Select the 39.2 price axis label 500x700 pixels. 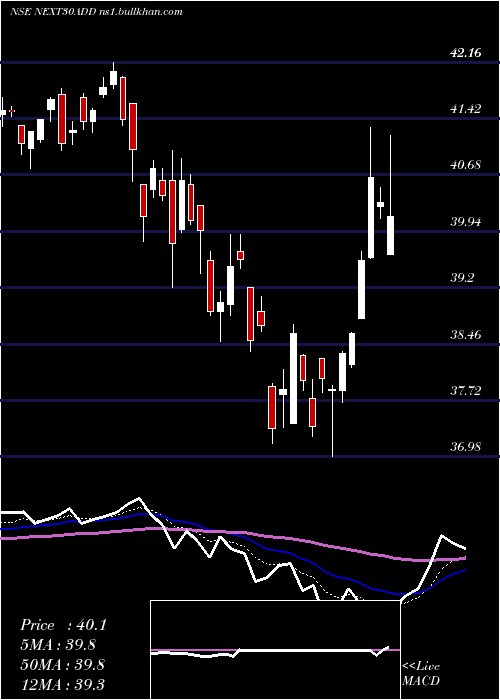462,278
